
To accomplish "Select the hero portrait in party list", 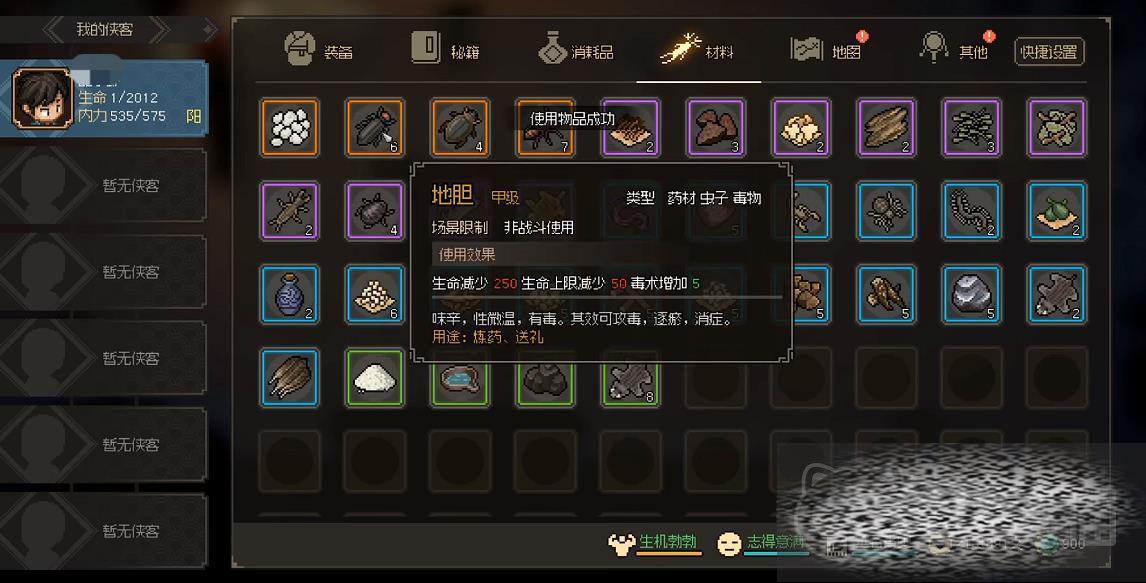I will click(42, 99).
